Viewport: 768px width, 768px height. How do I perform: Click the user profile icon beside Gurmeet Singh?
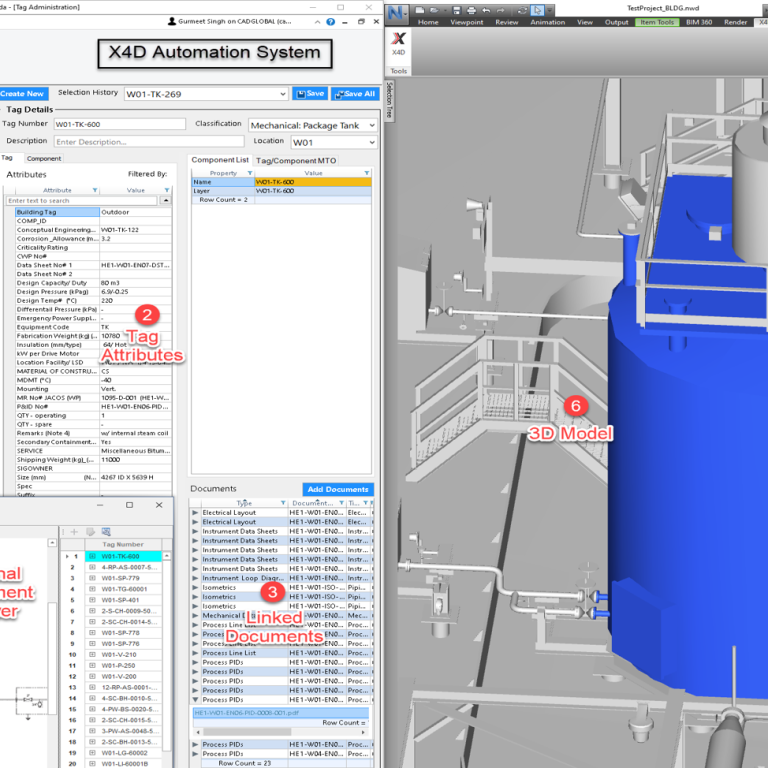[x=172, y=22]
